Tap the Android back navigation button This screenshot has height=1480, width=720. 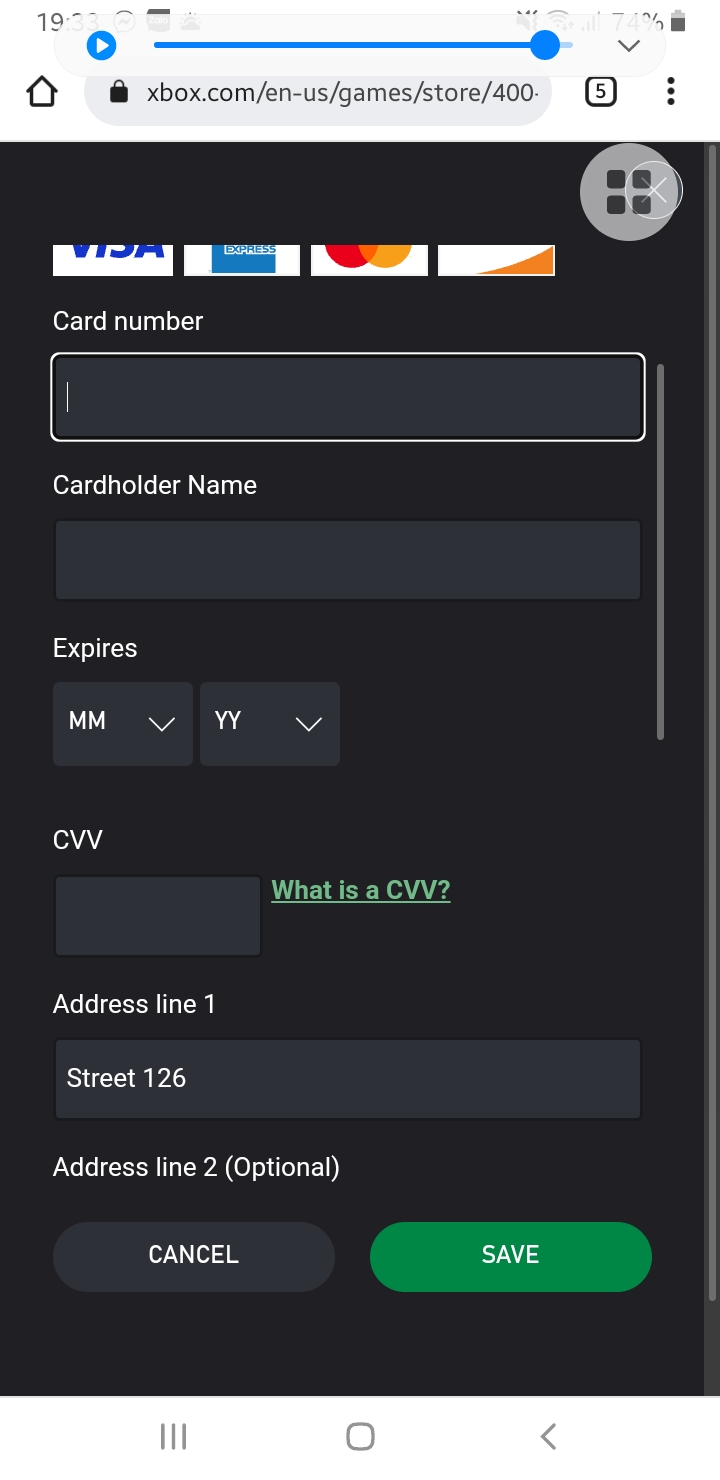[x=547, y=1436]
